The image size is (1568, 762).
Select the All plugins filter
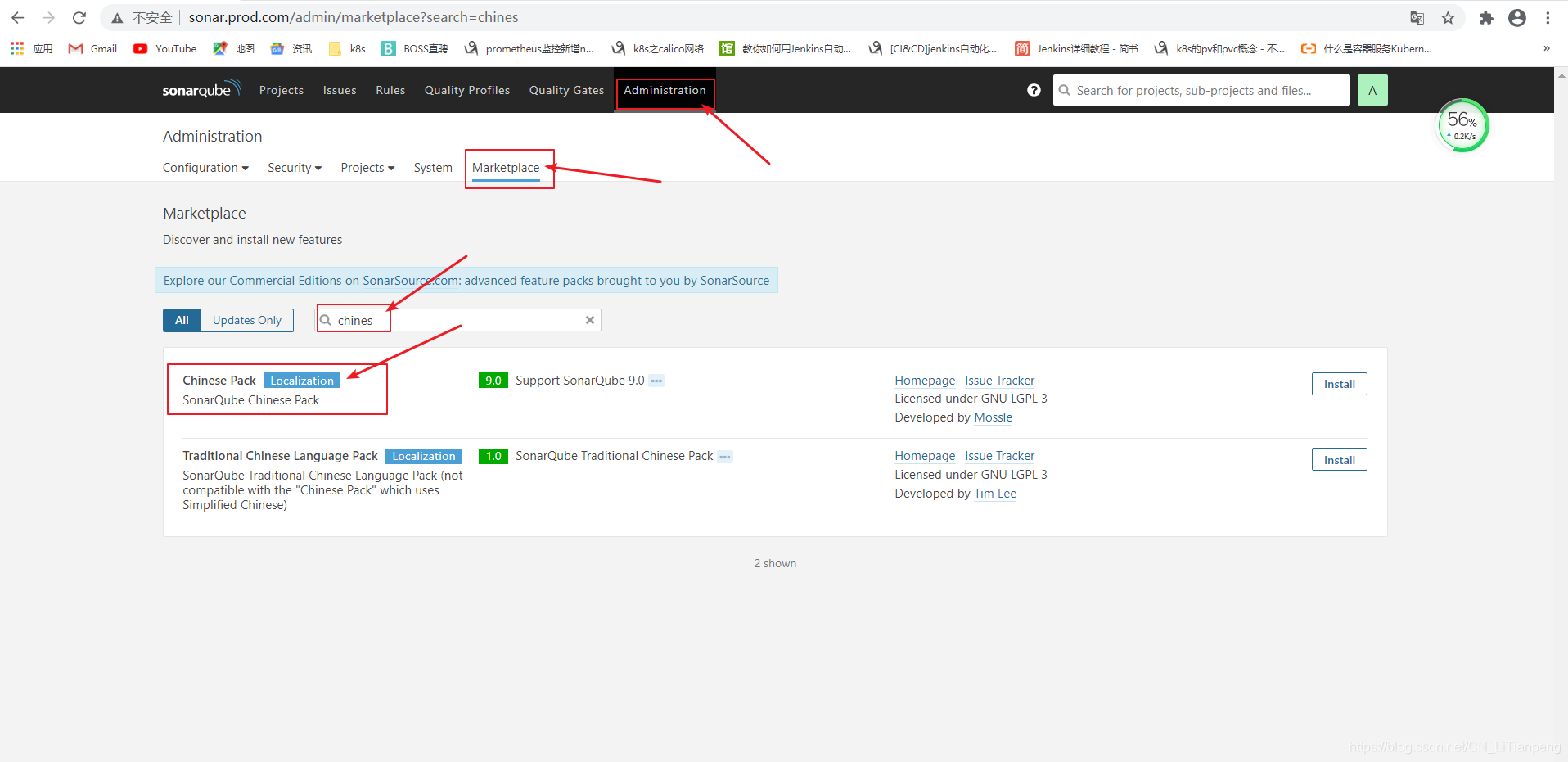click(x=182, y=320)
